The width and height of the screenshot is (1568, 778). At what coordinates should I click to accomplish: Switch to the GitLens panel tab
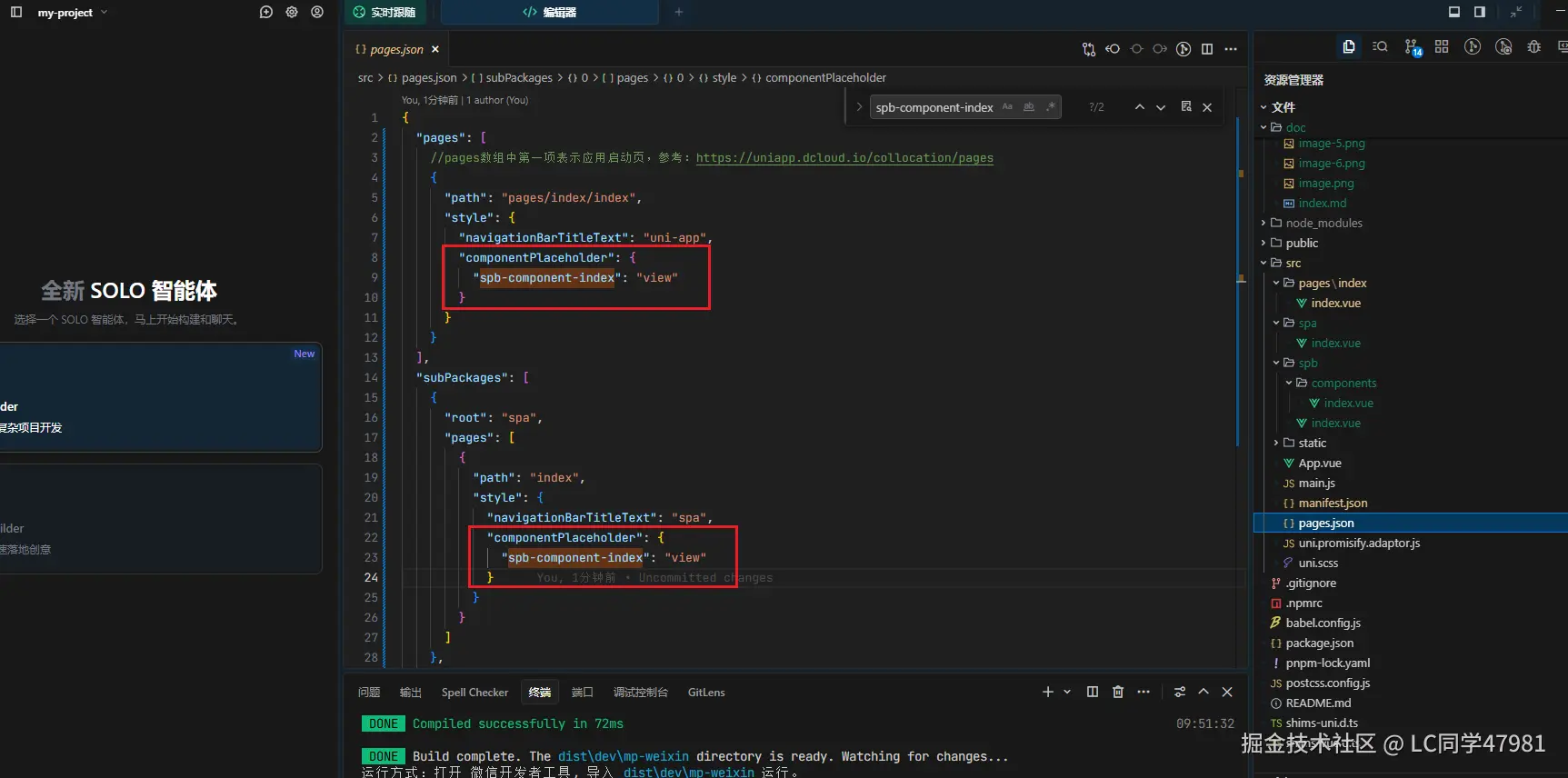pos(706,693)
